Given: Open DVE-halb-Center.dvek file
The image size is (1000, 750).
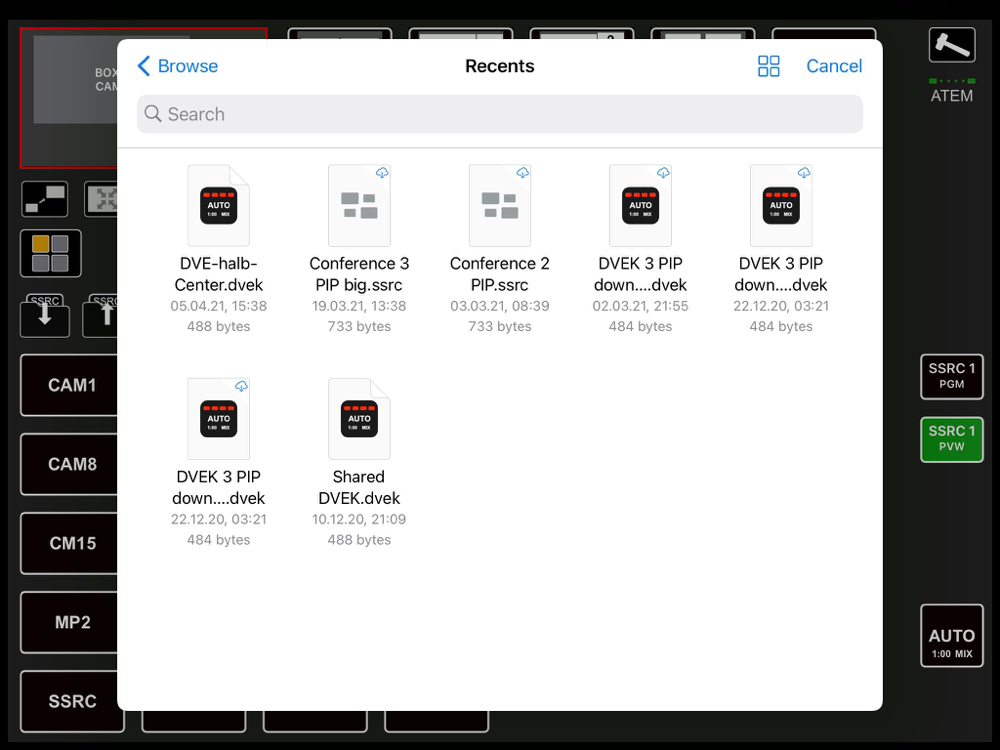Looking at the screenshot, I should click(x=219, y=205).
